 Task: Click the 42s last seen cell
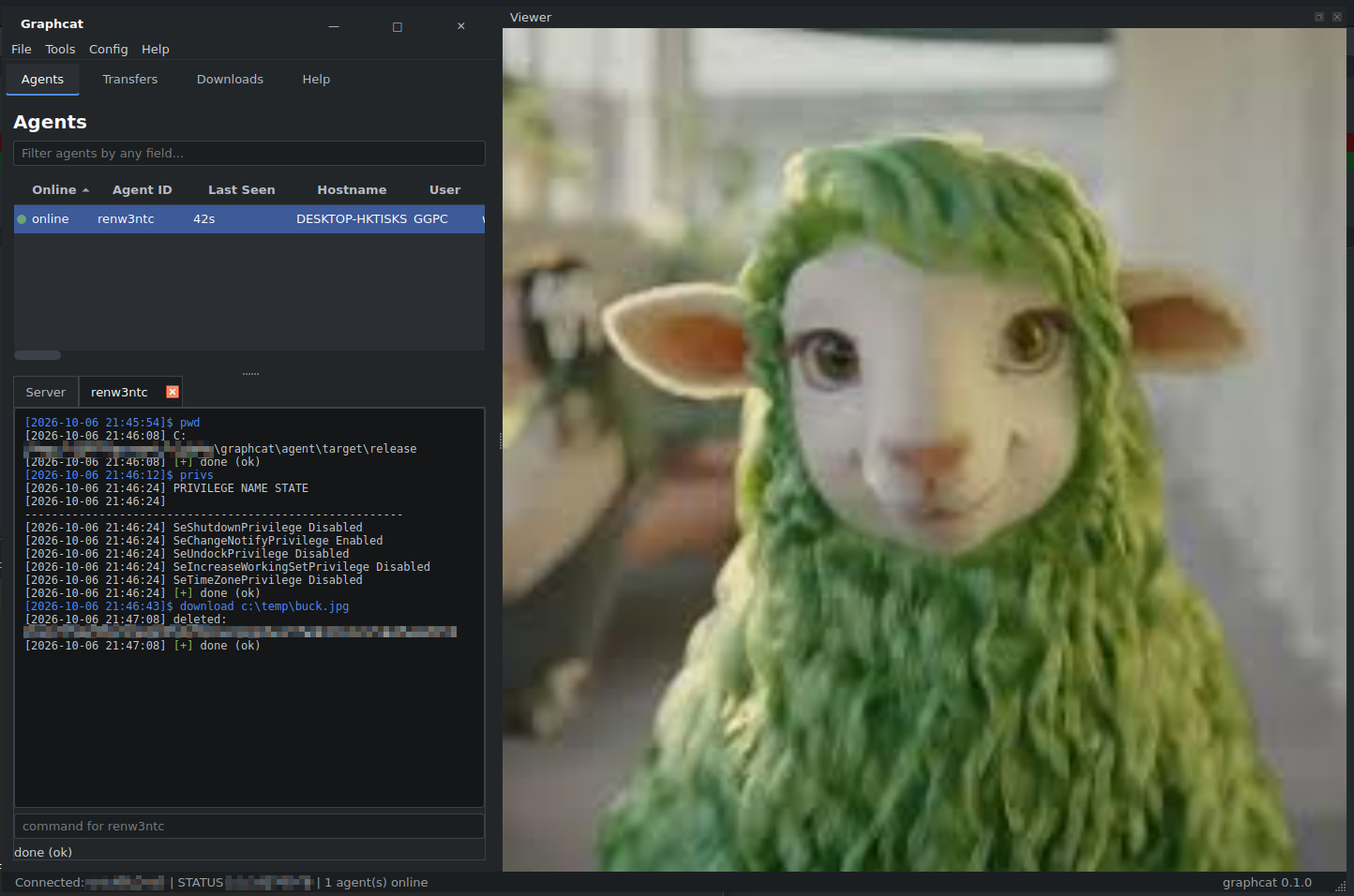(204, 219)
